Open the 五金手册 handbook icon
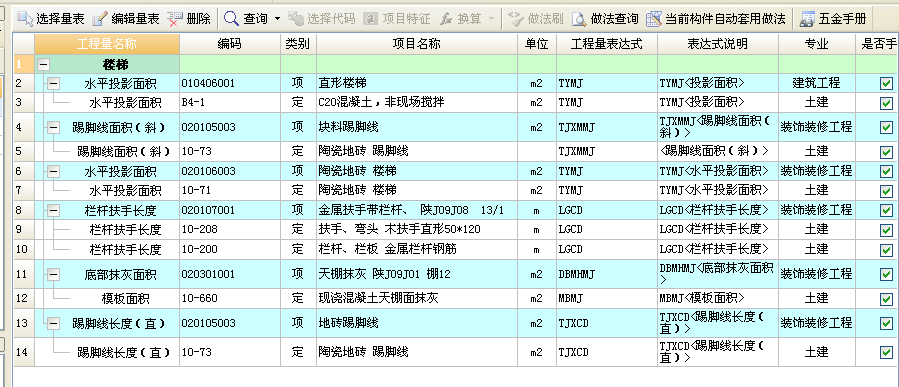The image size is (899, 387). 807,19
